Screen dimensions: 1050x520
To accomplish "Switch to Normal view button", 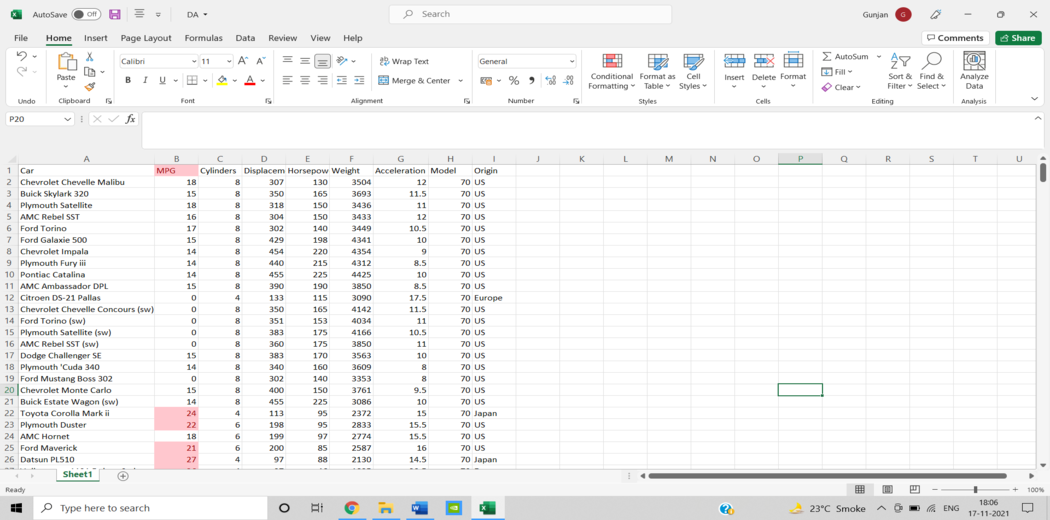I will (860, 490).
